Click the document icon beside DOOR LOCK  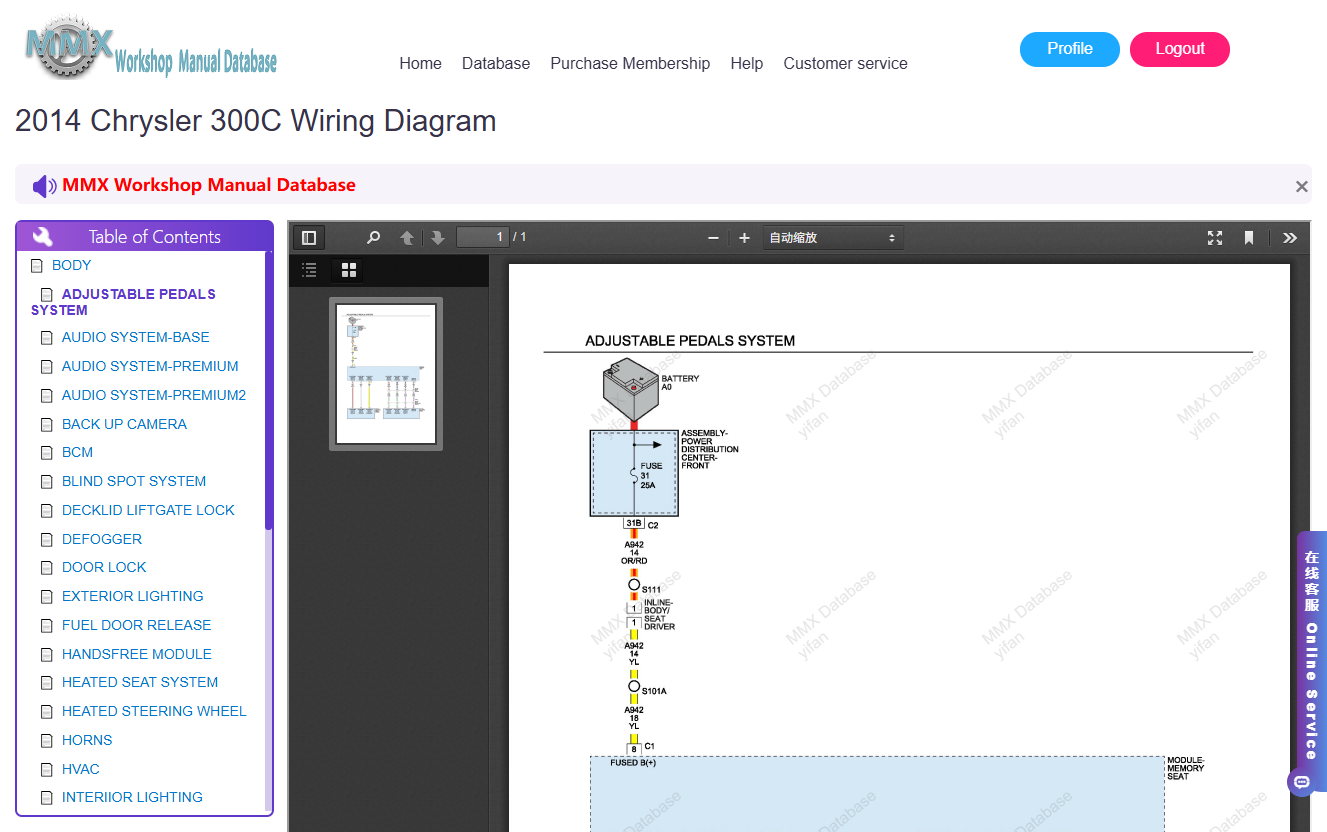(x=46, y=568)
